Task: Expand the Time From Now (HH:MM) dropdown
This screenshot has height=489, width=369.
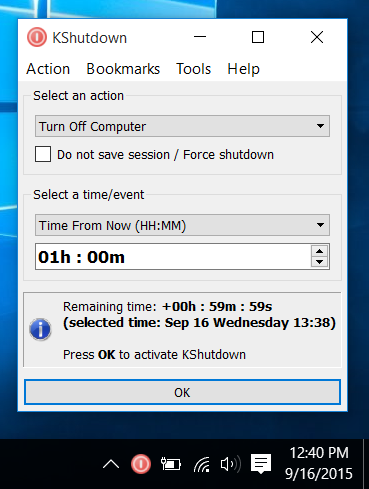Action: [x=182, y=225]
